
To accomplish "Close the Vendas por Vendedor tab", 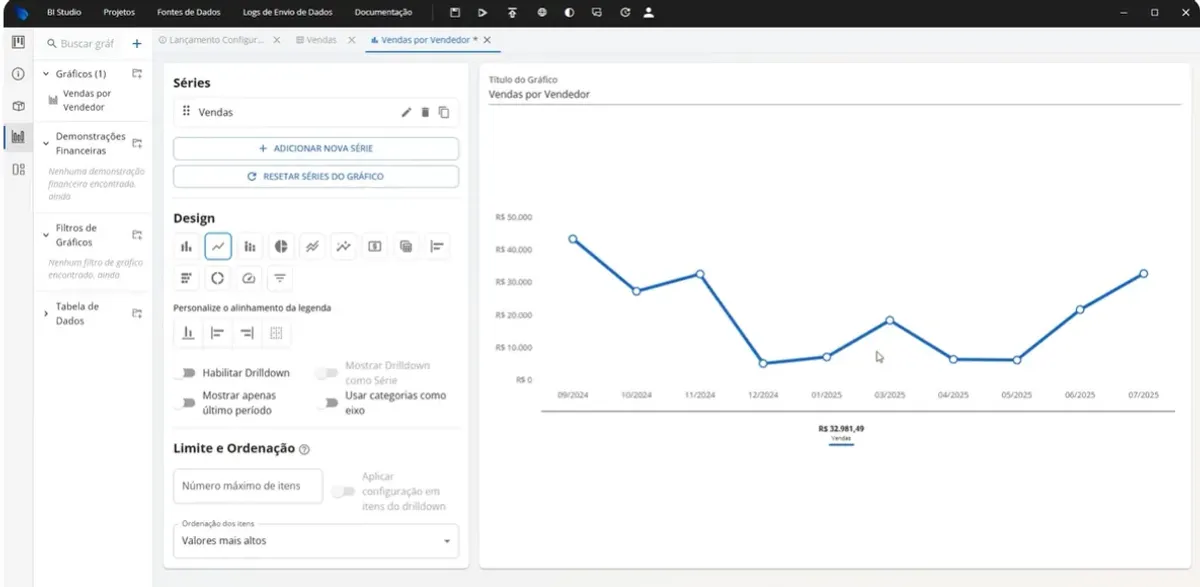I will tap(487, 40).
